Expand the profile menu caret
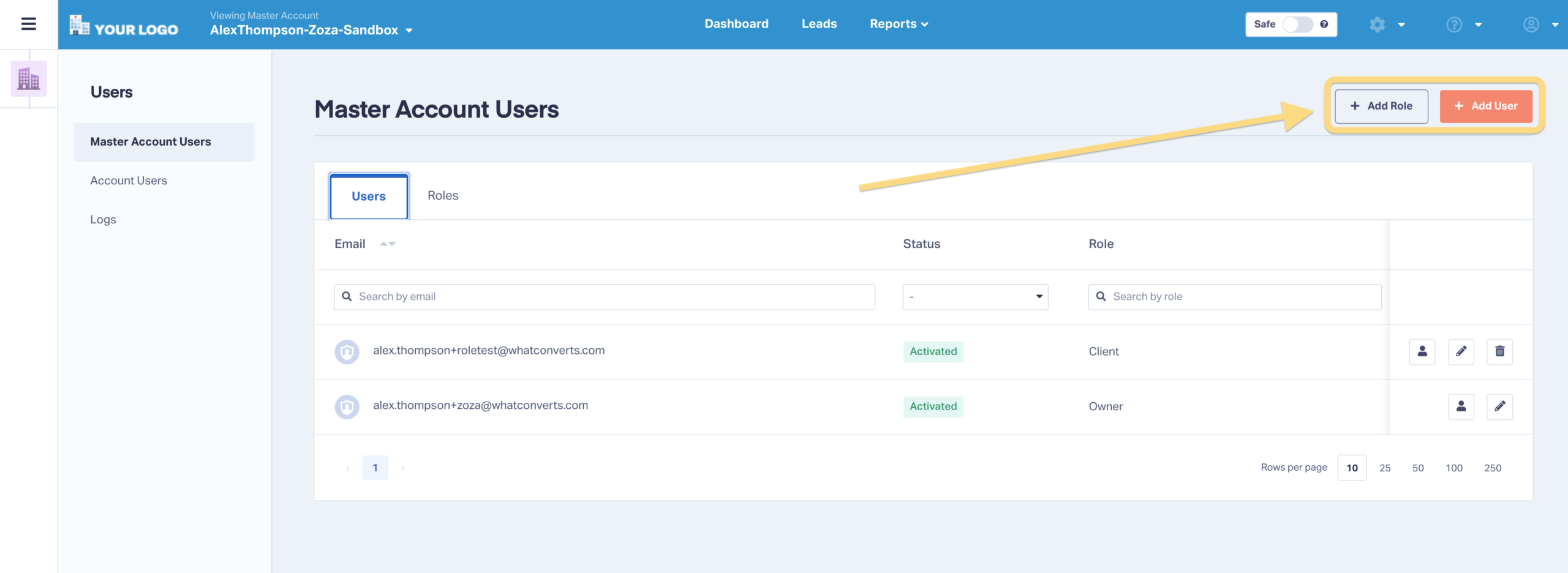The height and width of the screenshot is (573, 1568). tap(1555, 25)
